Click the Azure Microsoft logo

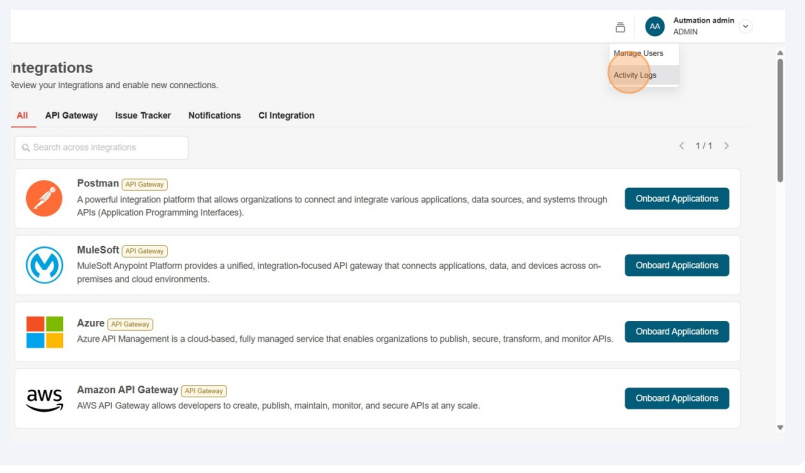[x=45, y=332]
